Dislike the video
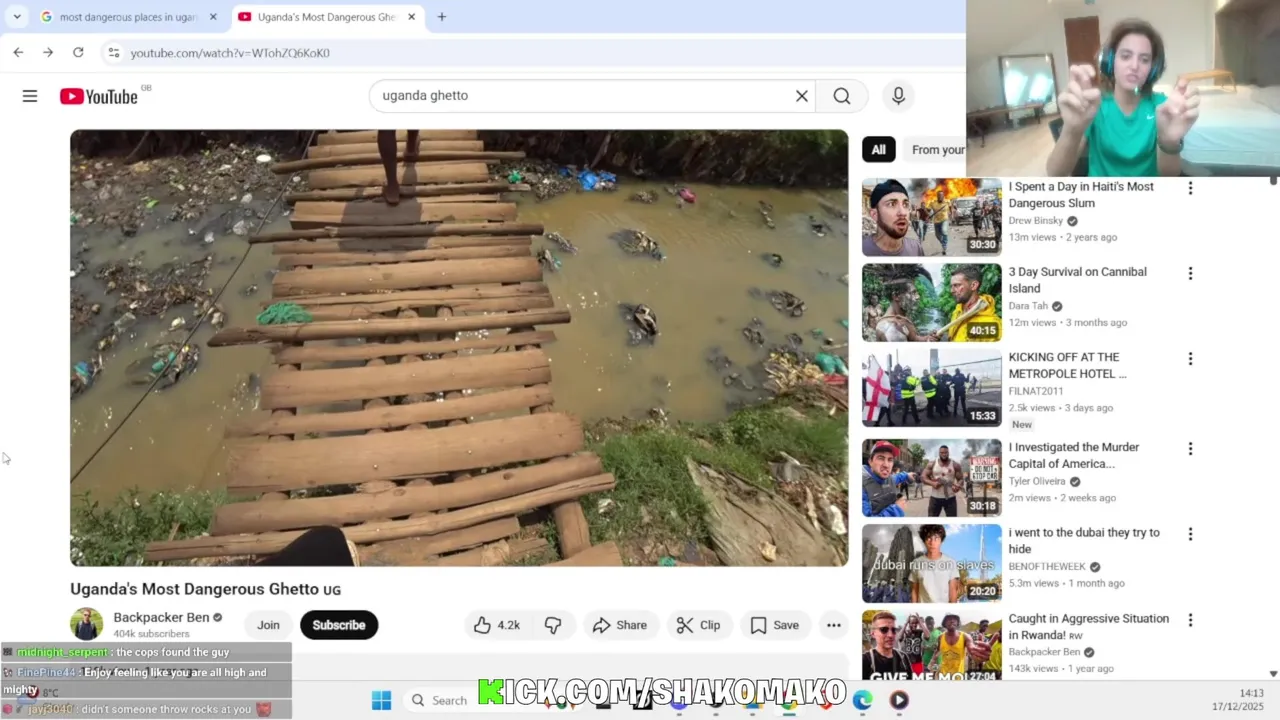The height and width of the screenshot is (720, 1280). [x=553, y=625]
